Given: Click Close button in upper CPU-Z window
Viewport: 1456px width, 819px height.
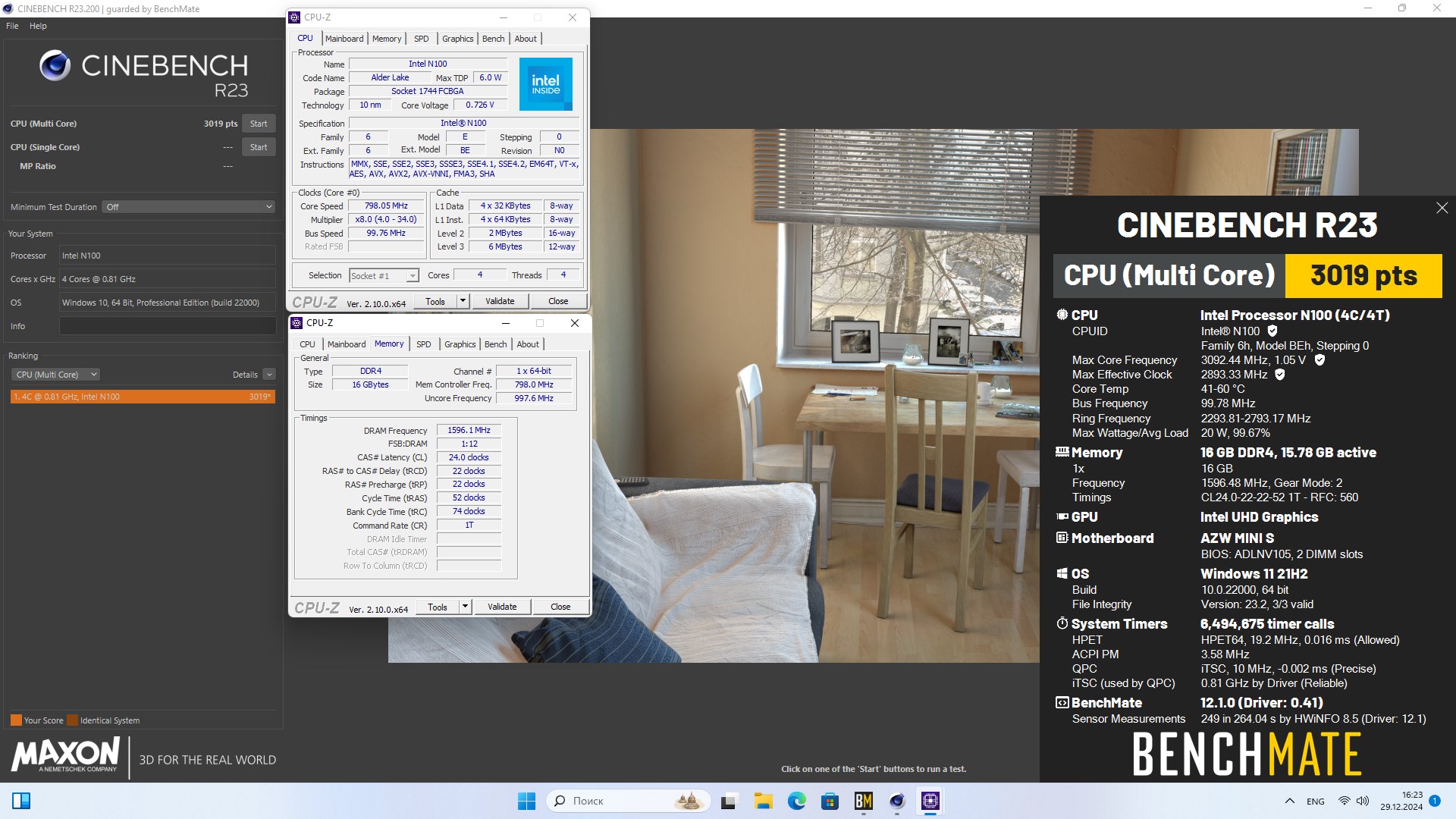Looking at the screenshot, I should [x=558, y=301].
